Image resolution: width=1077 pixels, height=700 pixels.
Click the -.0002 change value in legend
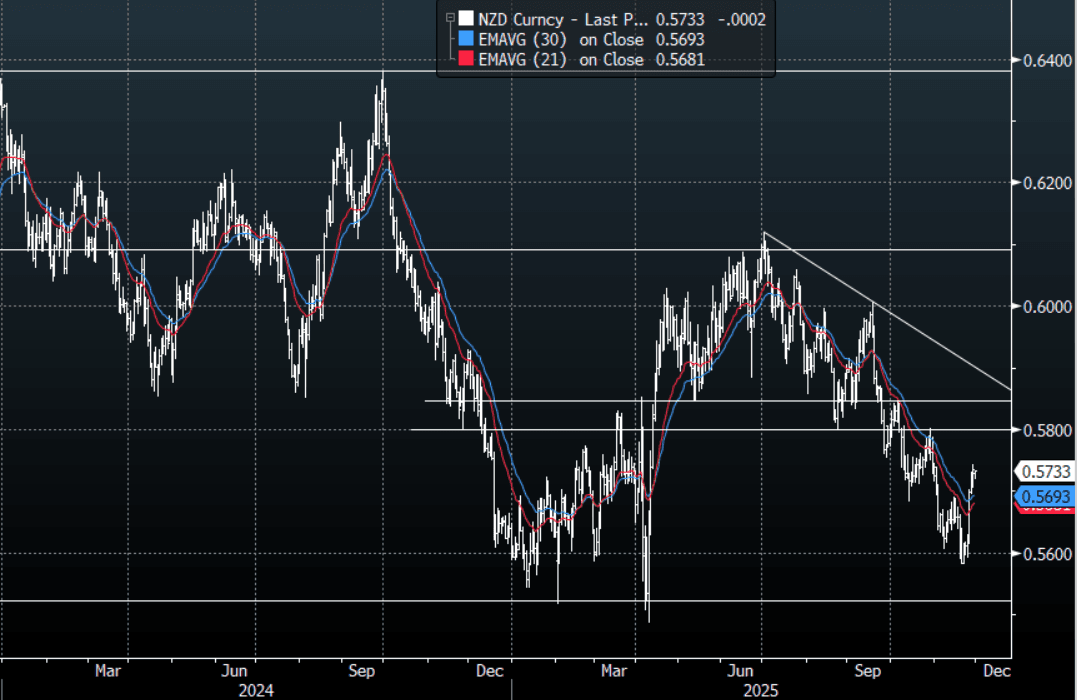click(742, 19)
